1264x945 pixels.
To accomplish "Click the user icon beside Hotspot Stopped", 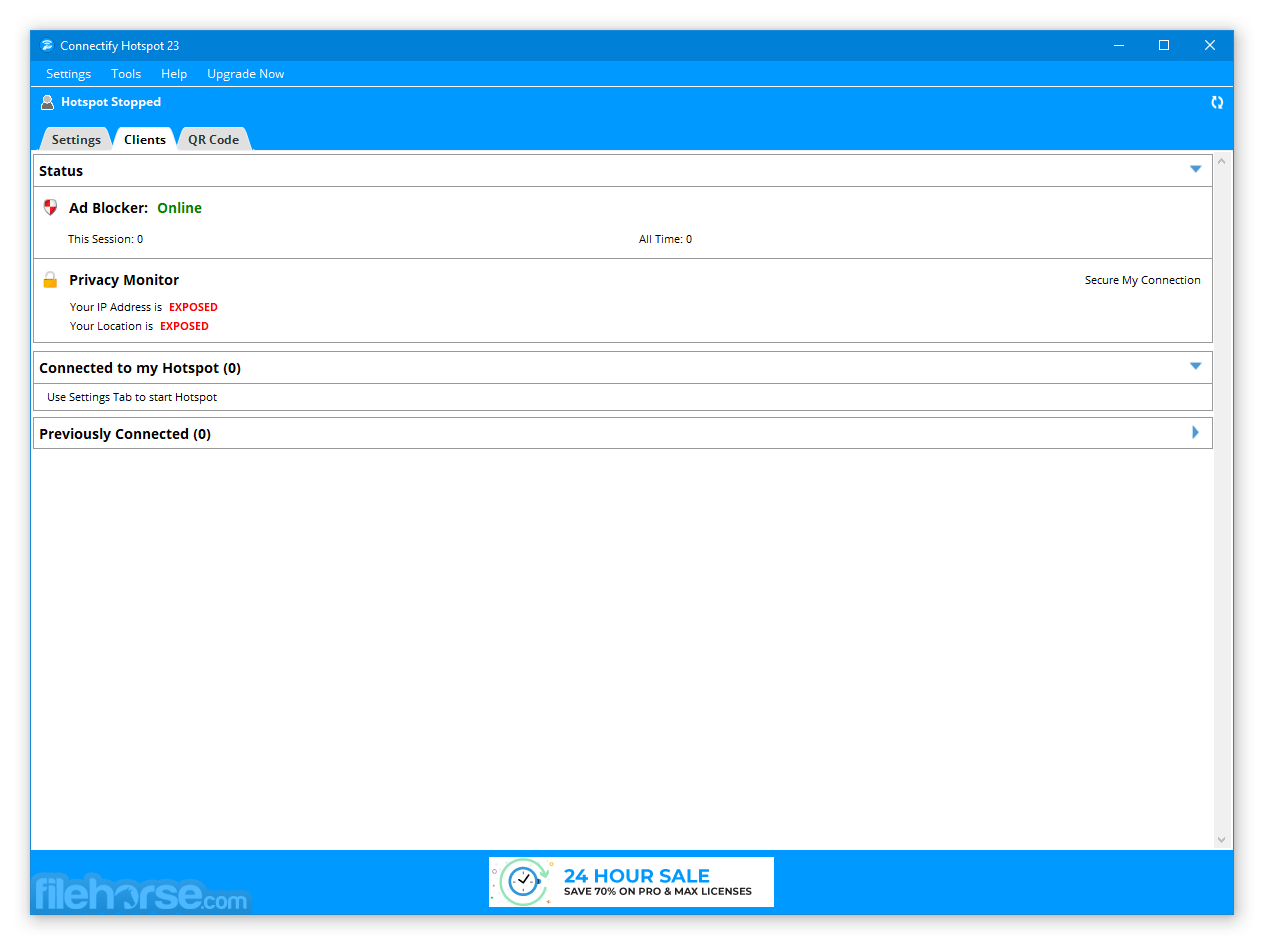I will (47, 102).
